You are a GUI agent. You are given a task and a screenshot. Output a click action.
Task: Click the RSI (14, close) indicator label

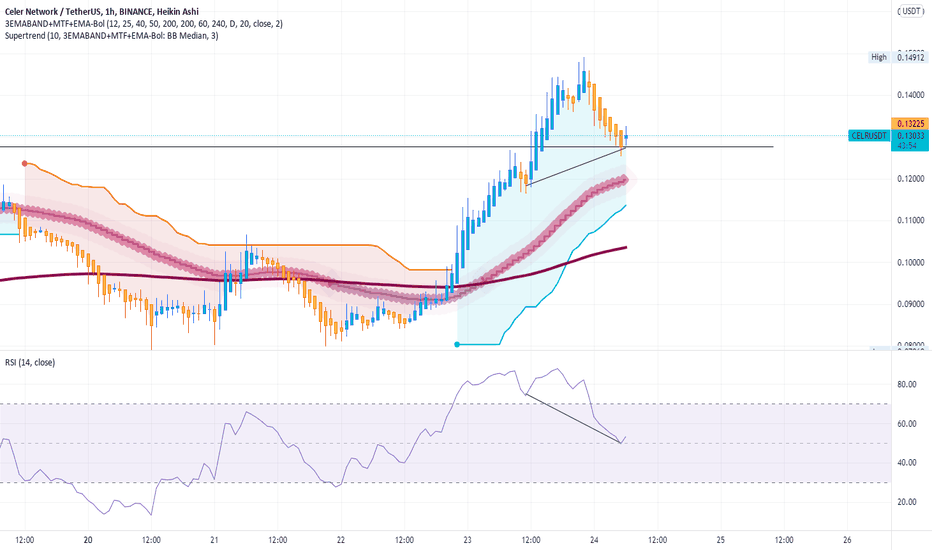(30, 362)
